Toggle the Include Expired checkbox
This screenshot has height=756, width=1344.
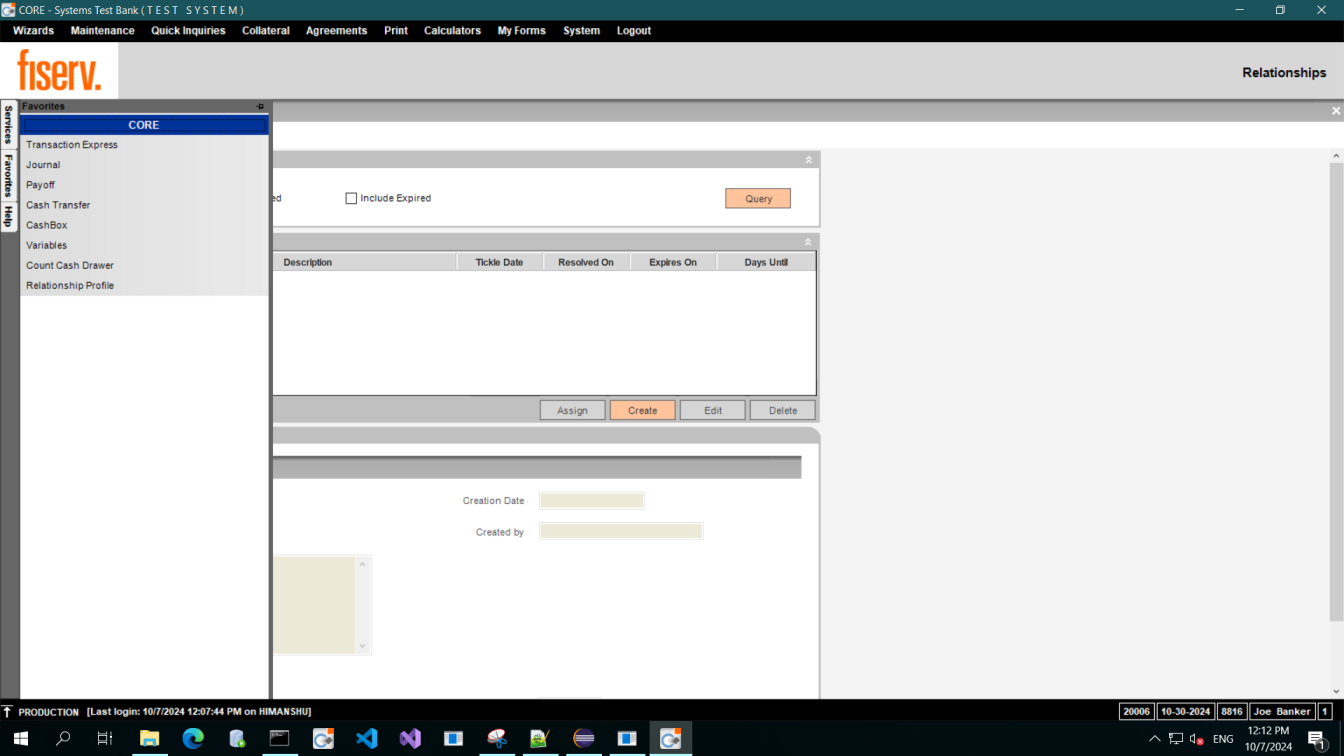[x=351, y=198]
